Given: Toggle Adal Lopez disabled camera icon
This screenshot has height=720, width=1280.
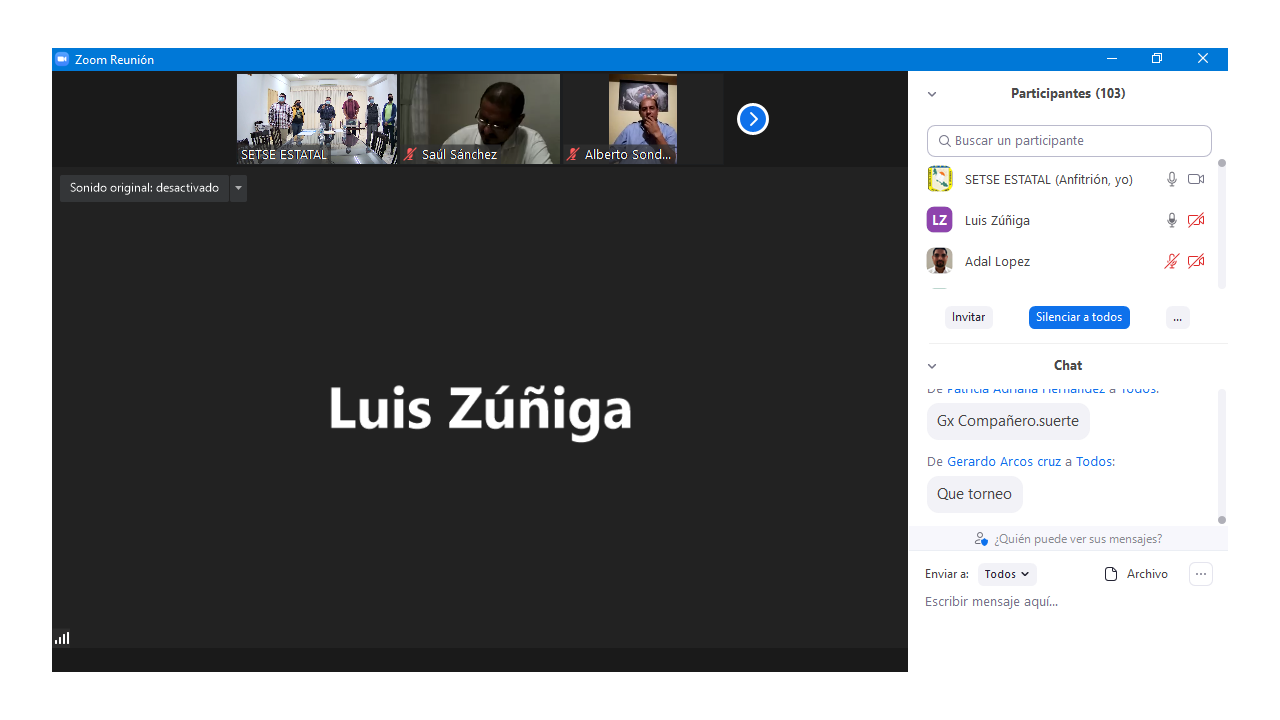Looking at the screenshot, I should 1196,261.
